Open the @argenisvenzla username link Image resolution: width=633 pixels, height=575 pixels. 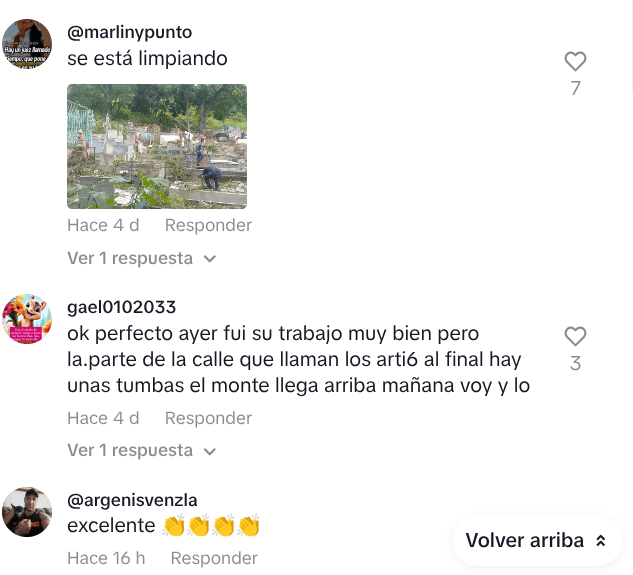[132, 500]
